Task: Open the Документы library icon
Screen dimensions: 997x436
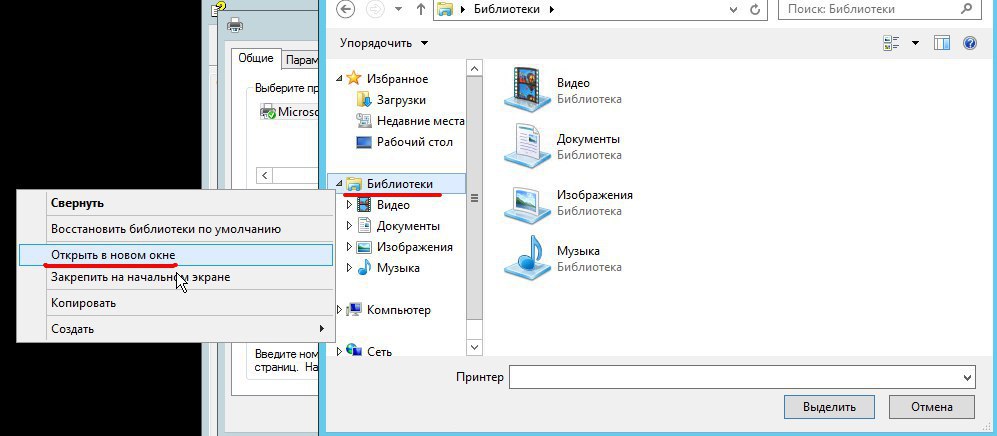Action: pos(526,145)
